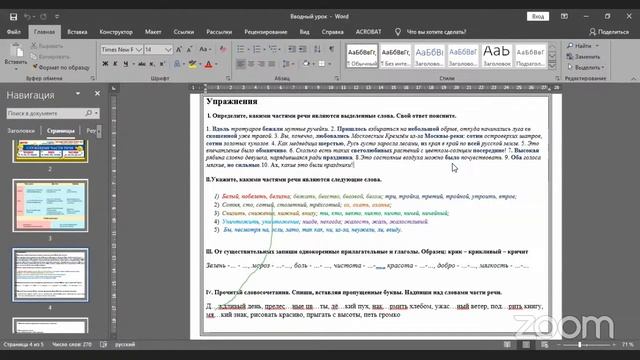Apply subscript formatting
Viewport: 640px width, 360px height.
[x=151, y=64]
